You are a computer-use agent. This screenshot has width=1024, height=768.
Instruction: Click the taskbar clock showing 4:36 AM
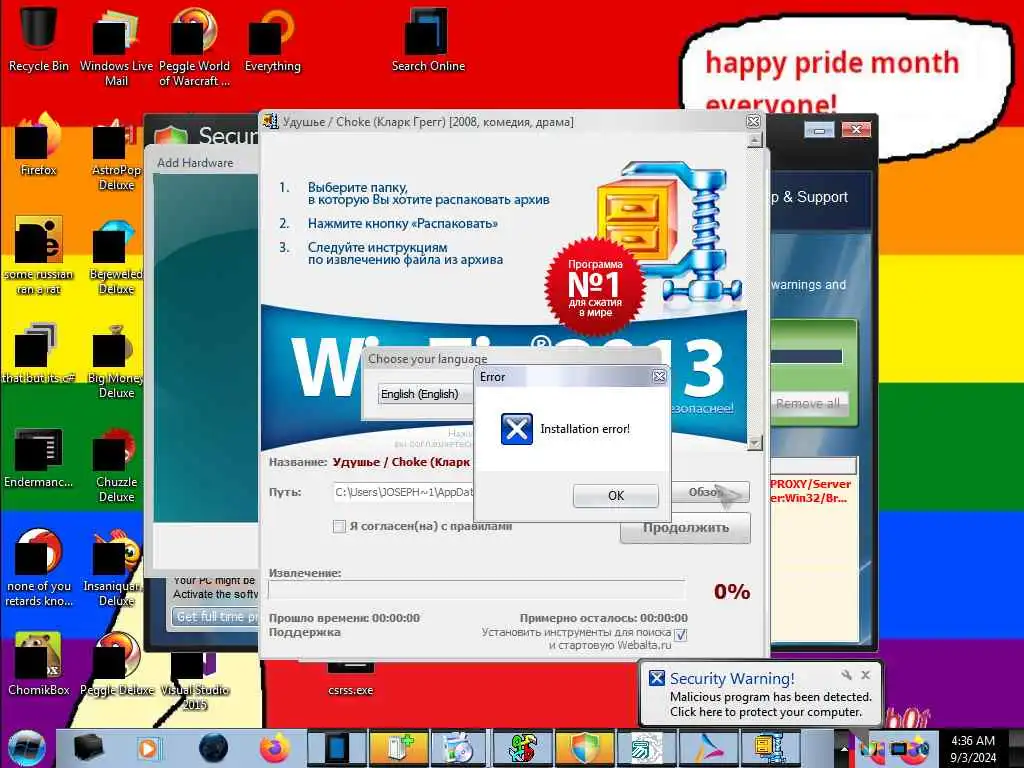point(973,749)
